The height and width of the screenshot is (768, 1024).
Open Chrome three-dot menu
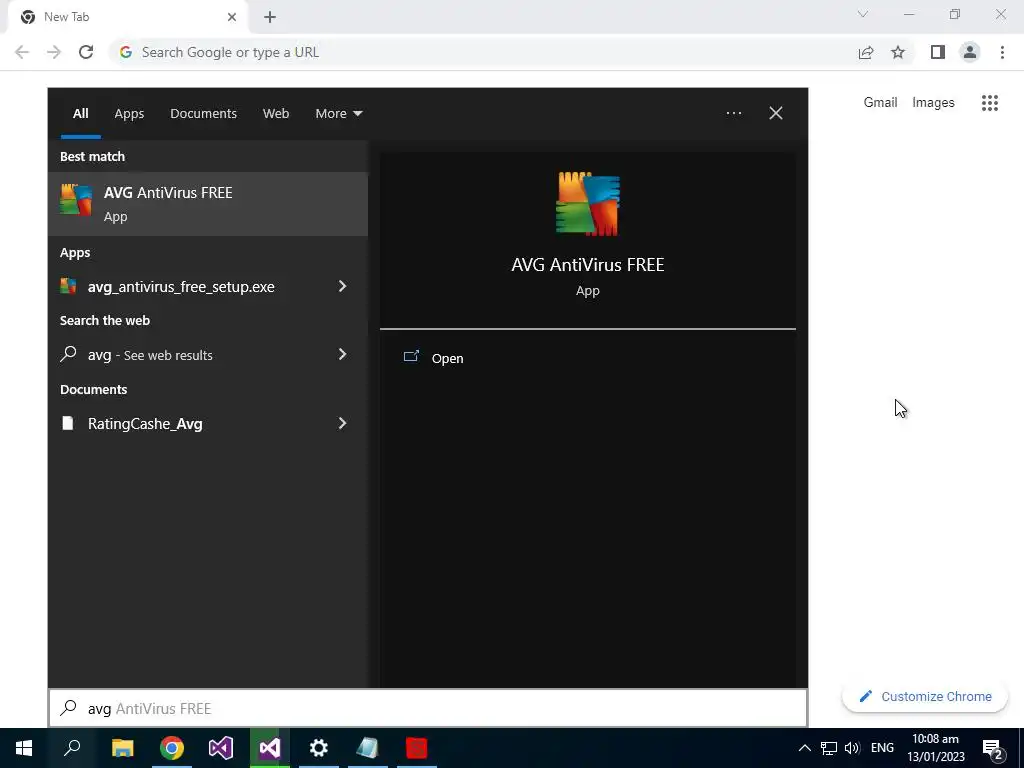(1002, 52)
